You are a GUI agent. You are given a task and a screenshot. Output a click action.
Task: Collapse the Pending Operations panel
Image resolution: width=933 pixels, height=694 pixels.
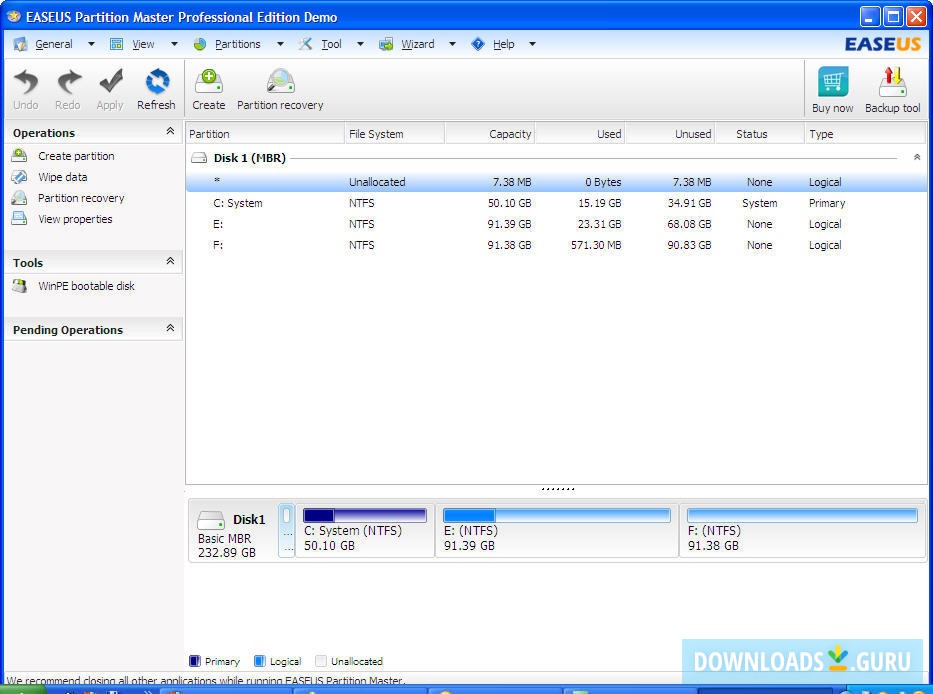click(x=170, y=329)
